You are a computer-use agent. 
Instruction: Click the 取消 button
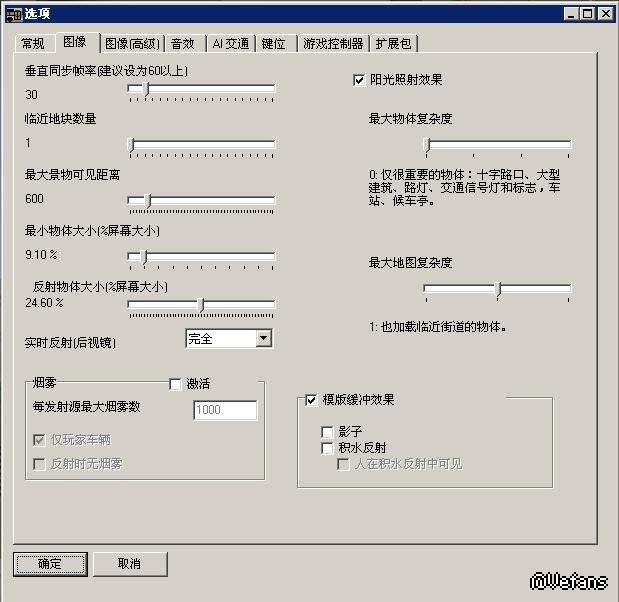tap(130, 564)
